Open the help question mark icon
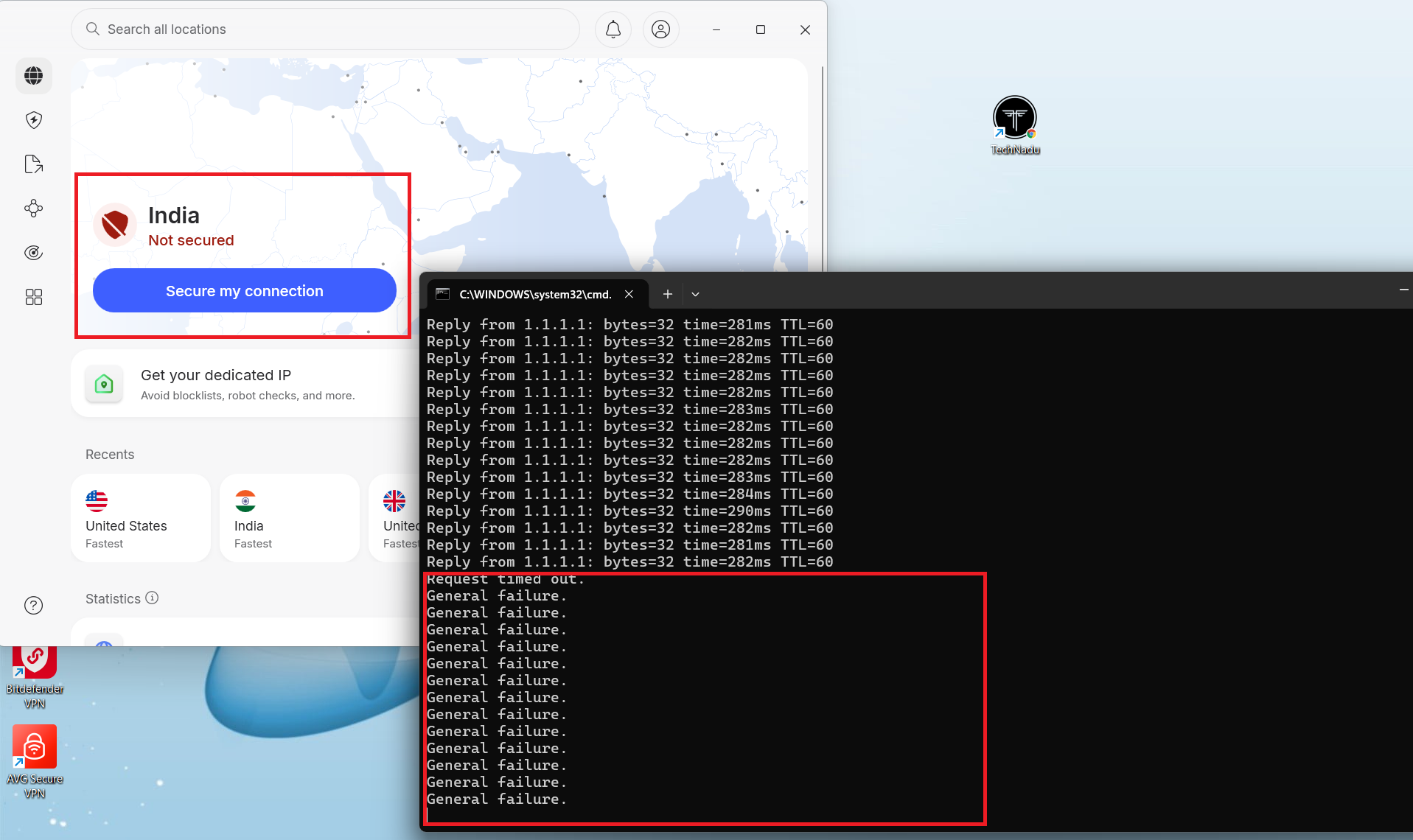Screen dimensions: 1413x840 [34, 606]
